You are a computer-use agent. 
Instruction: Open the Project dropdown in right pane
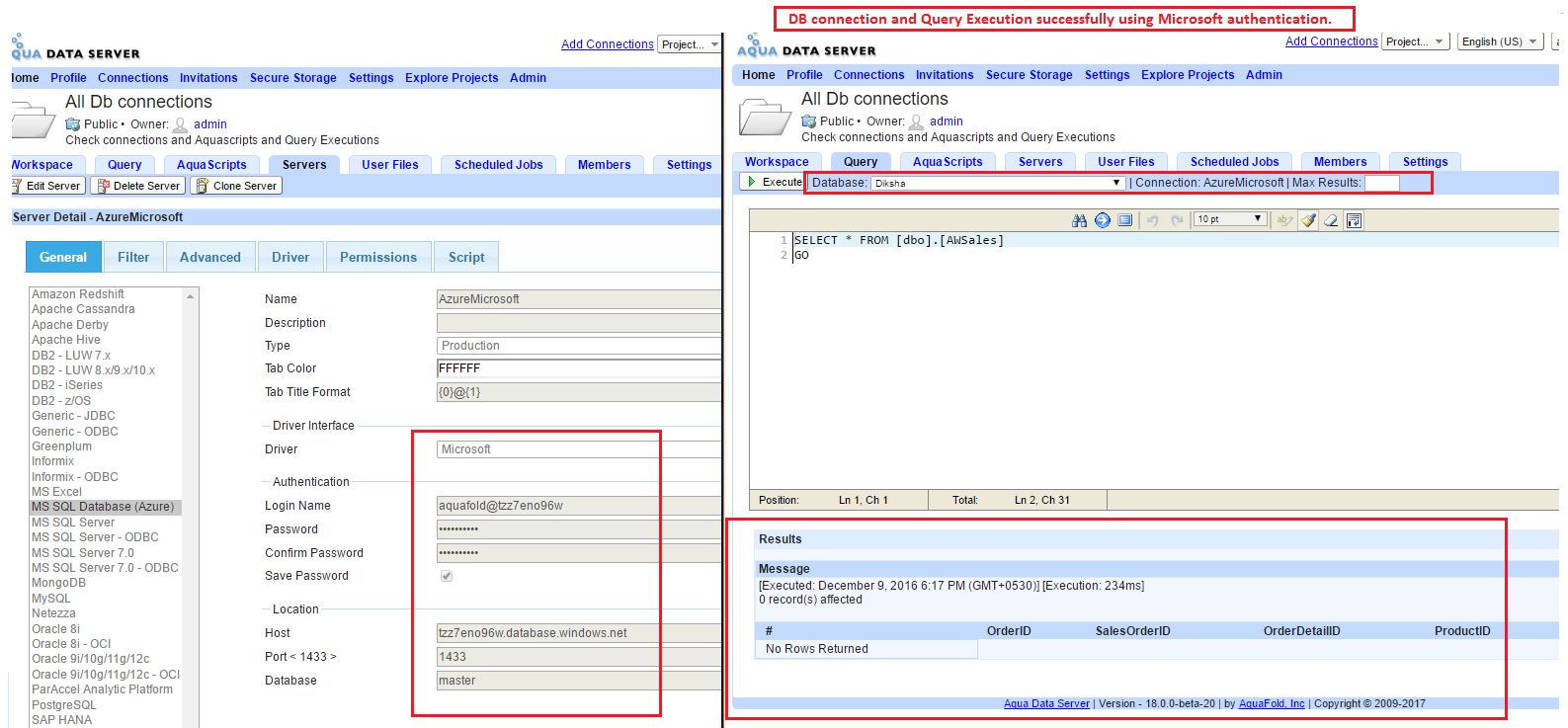click(1415, 41)
